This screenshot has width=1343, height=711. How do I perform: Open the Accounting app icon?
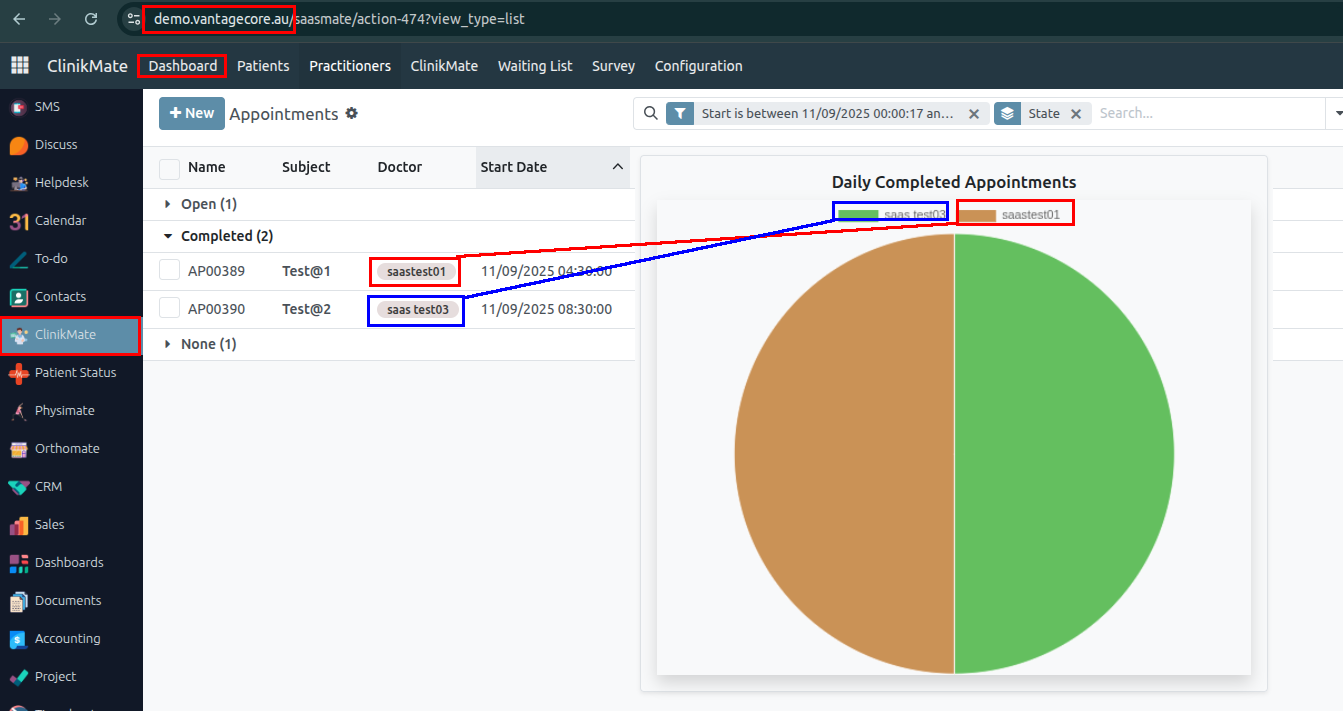[18, 639]
